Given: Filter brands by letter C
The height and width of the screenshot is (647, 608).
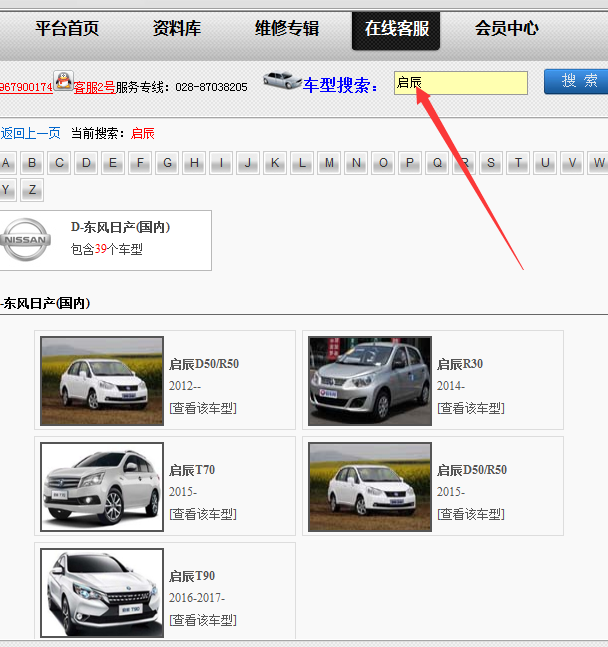Looking at the screenshot, I should pos(59,163).
